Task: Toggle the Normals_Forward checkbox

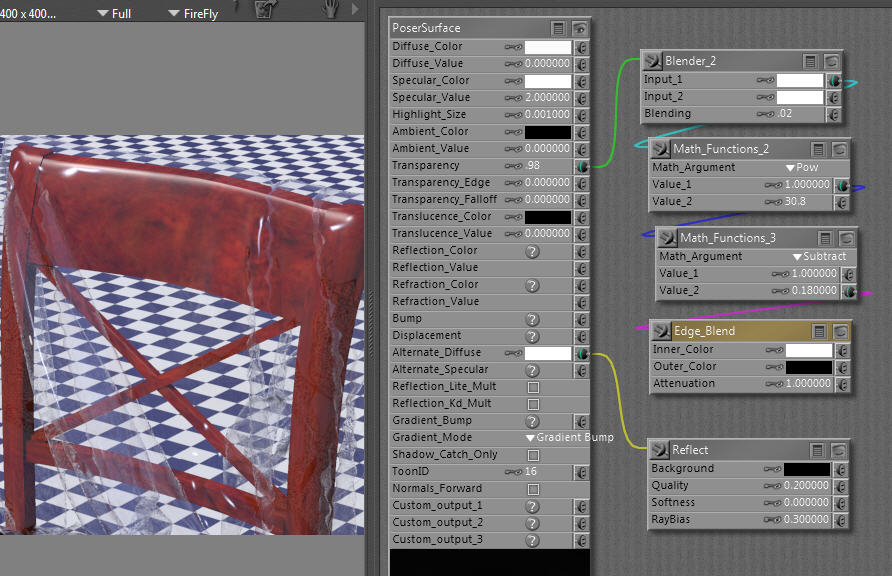Action: (533, 489)
